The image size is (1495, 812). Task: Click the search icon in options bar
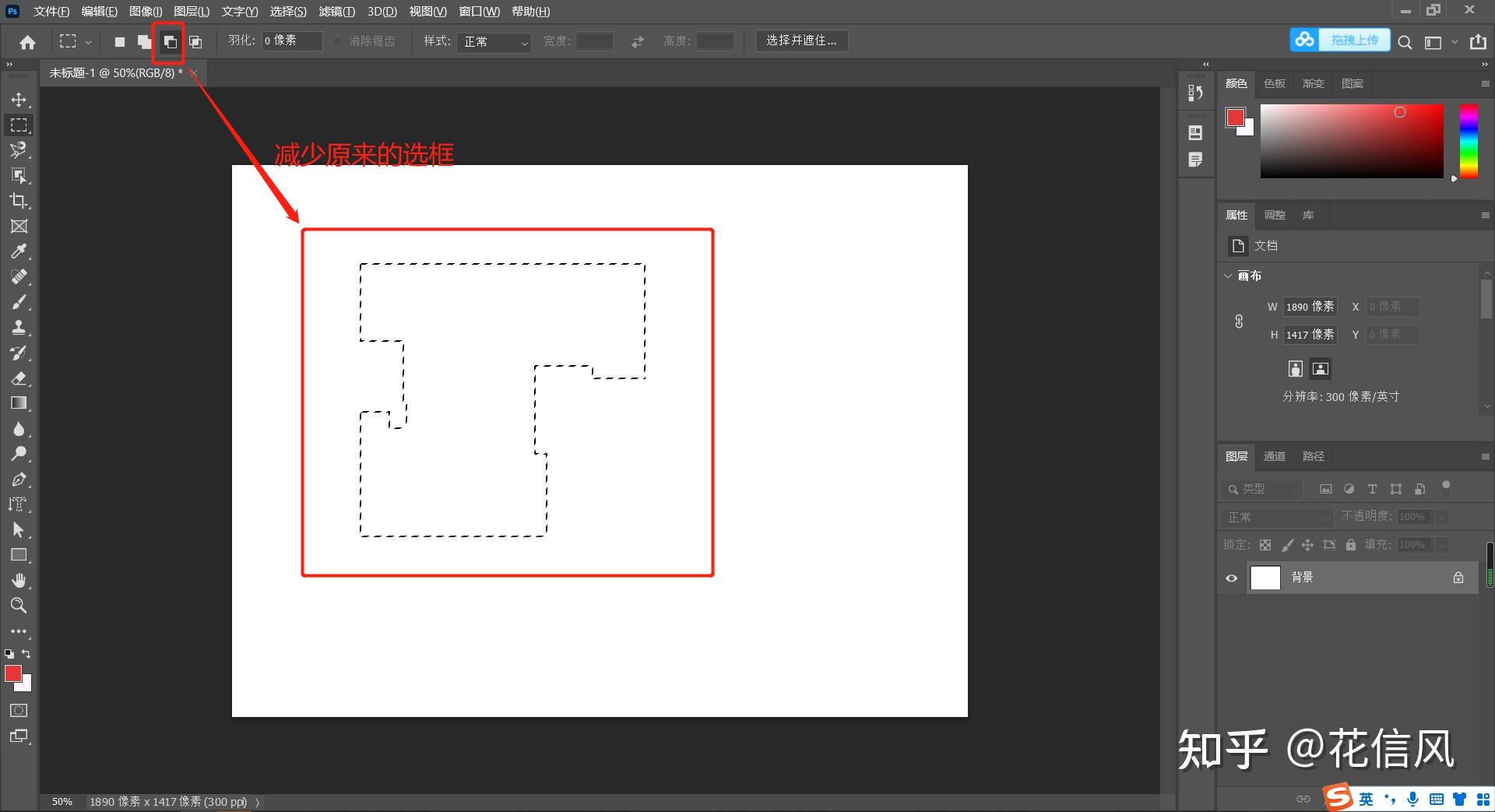coord(1405,42)
